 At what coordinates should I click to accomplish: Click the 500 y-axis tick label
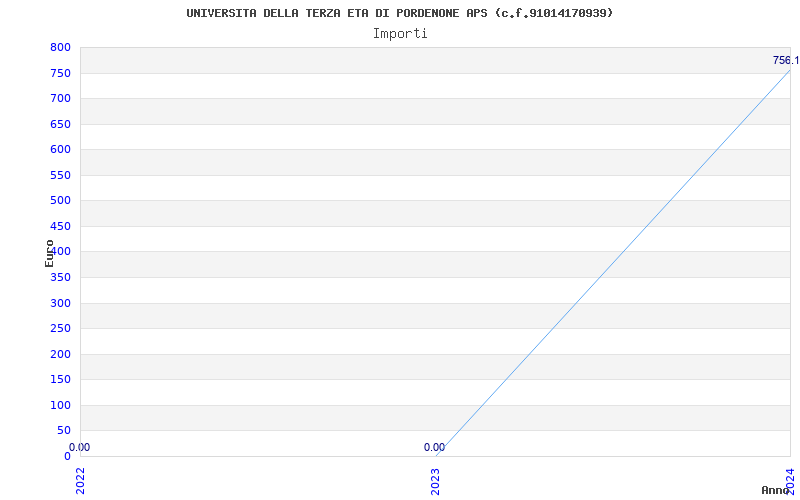[60, 201]
